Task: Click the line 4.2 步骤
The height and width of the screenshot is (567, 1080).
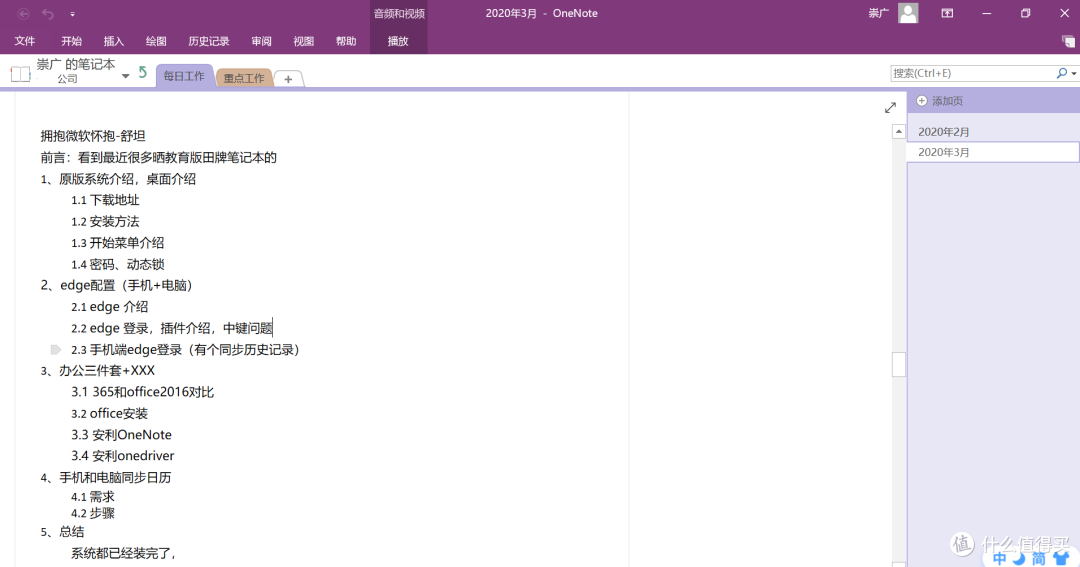Action: 93,513
